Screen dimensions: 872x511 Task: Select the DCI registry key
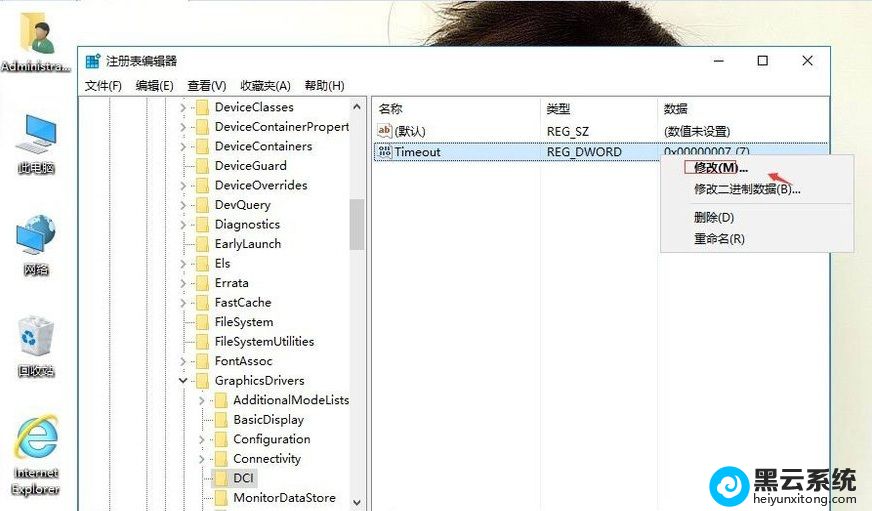243,478
